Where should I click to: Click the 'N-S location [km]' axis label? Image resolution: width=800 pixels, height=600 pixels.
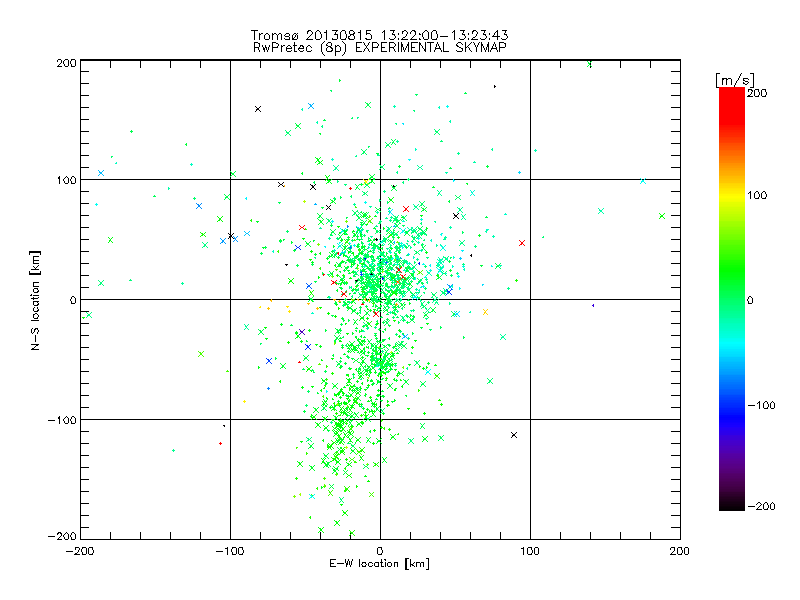pos(35,300)
